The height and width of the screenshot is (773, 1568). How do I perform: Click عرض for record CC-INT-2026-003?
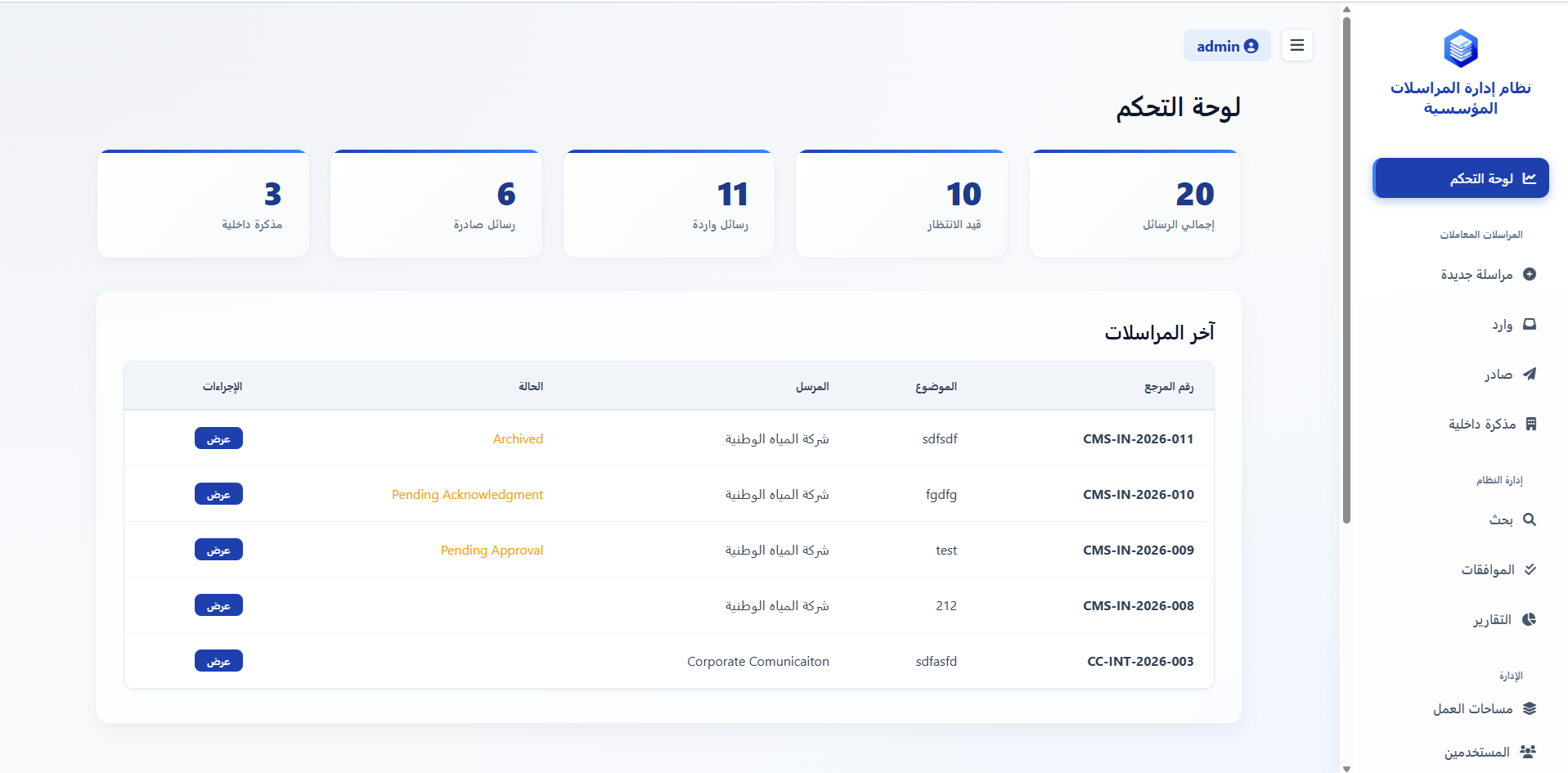tap(218, 660)
